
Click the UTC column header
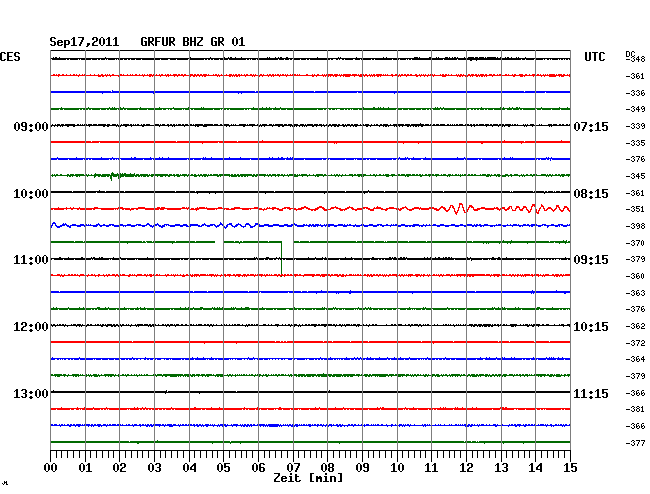594,57
